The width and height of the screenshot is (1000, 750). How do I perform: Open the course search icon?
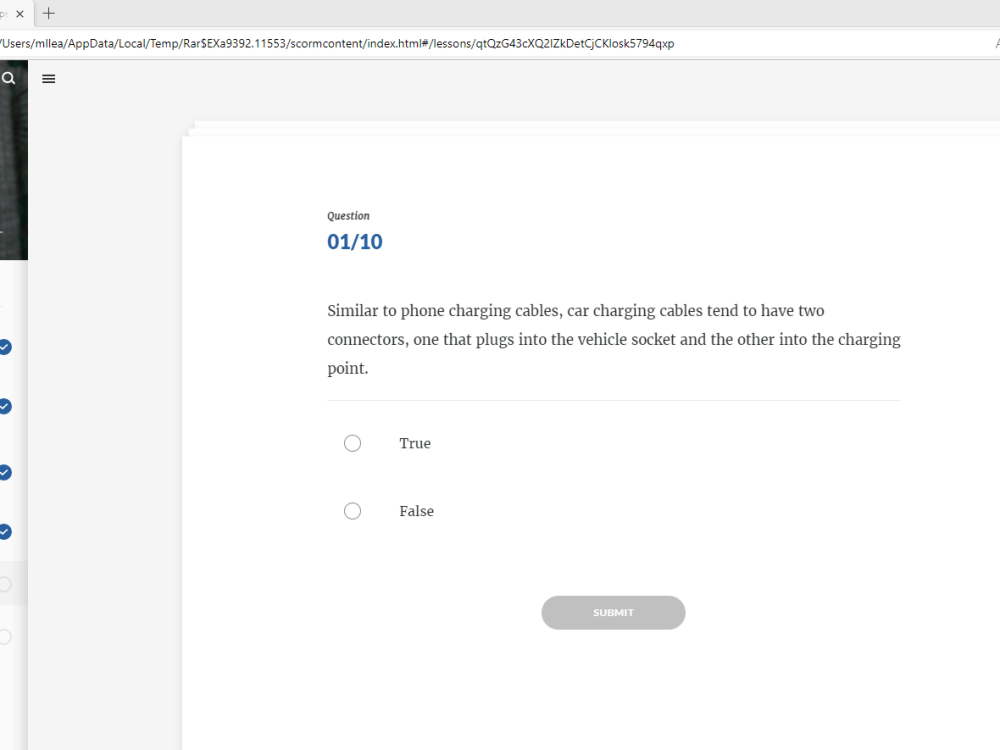pyautogui.click(x=8, y=78)
